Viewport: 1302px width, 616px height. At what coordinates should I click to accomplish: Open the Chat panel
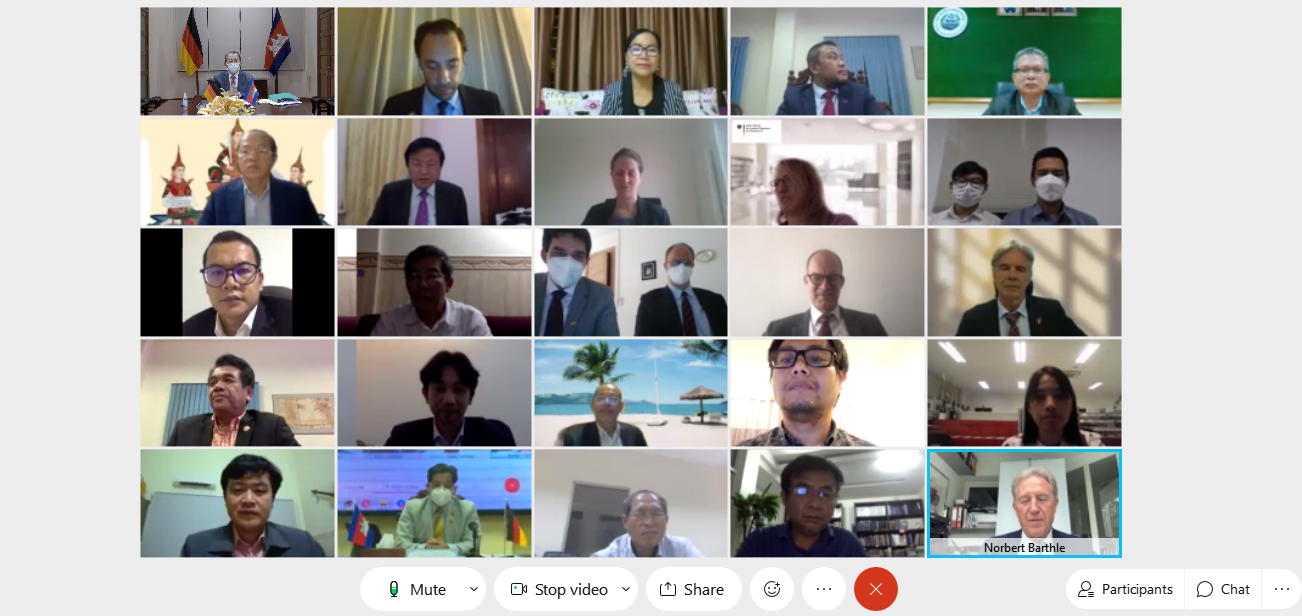[1223, 589]
